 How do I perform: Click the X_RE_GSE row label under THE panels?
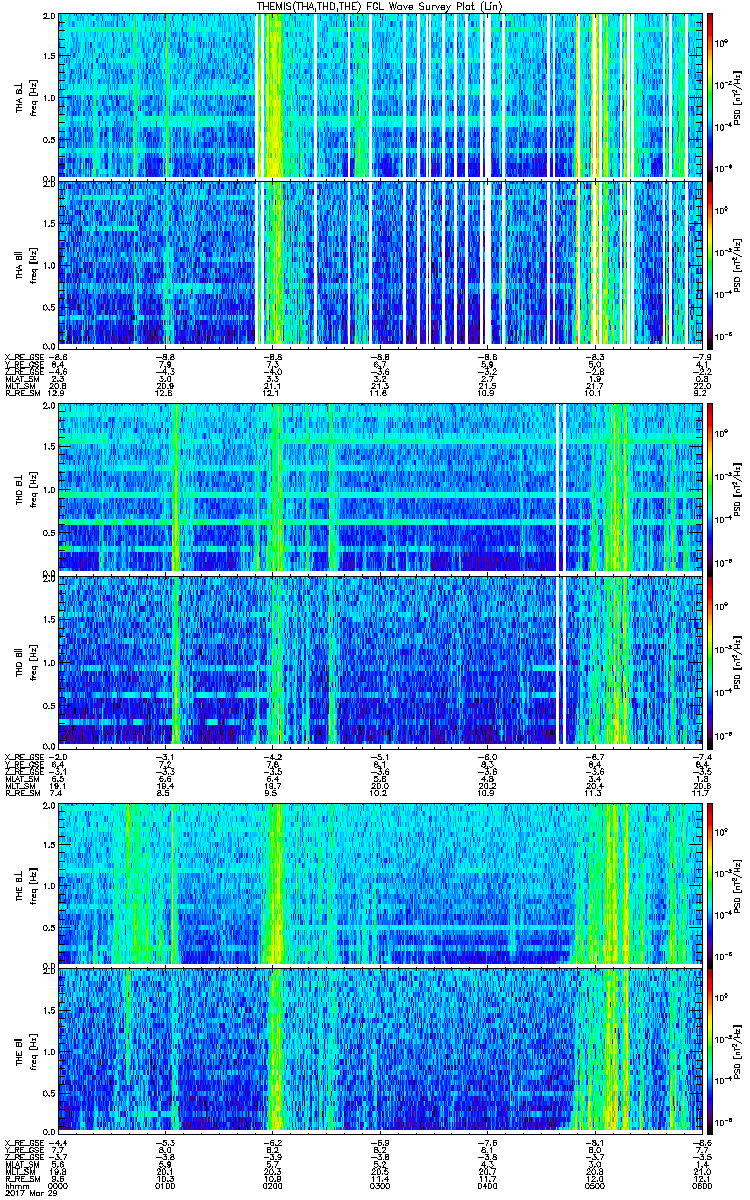pyautogui.click(x=23, y=1143)
